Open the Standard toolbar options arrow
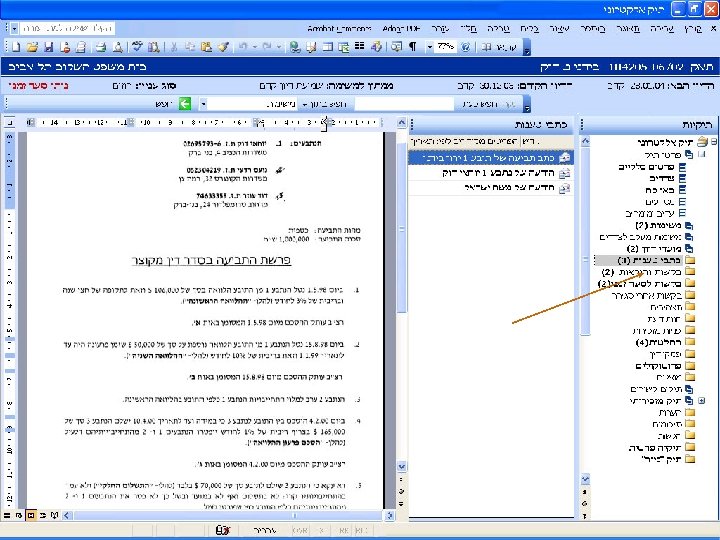Image resolution: width=720 pixels, height=540 pixels. (527, 47)
